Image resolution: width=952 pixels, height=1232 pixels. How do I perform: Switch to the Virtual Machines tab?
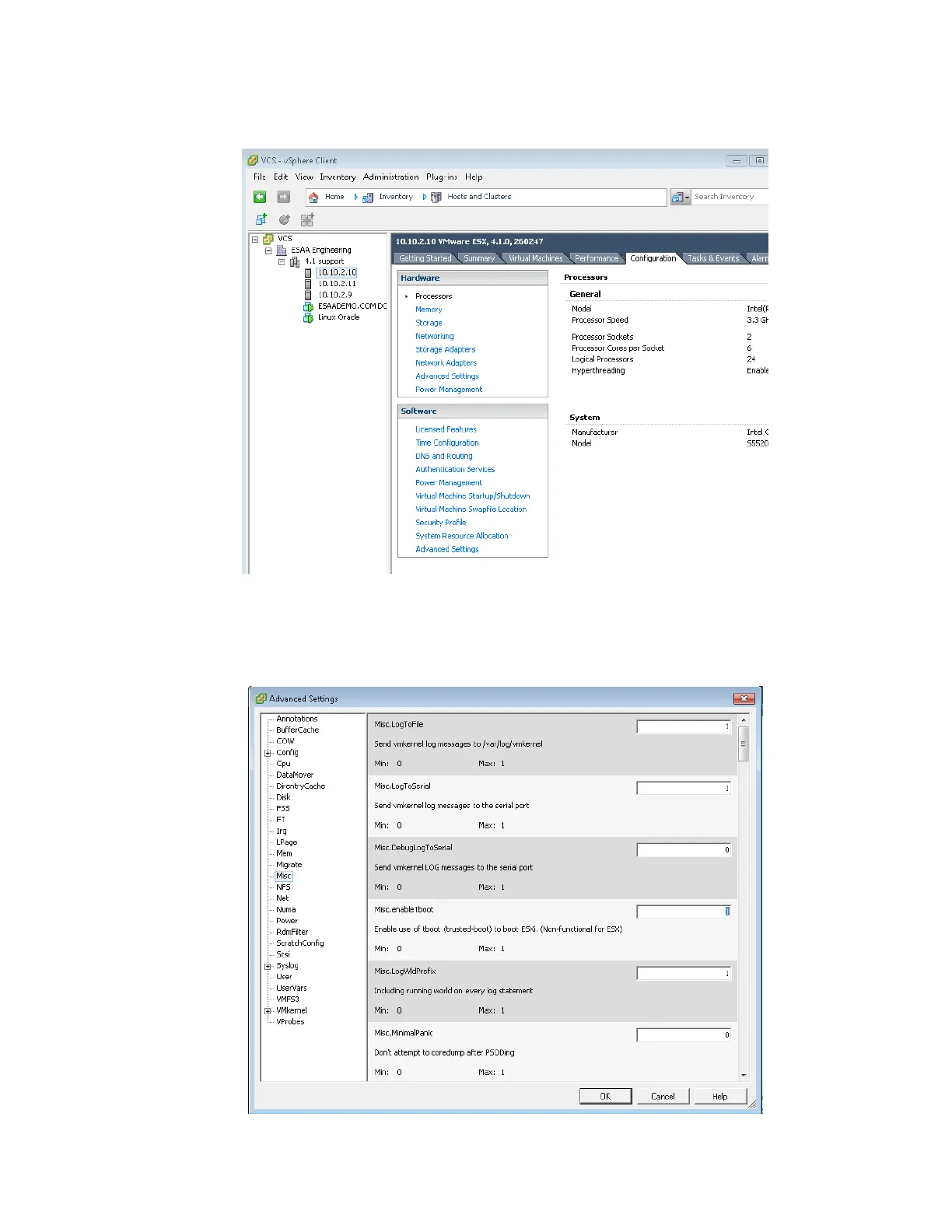click(535, 258)
